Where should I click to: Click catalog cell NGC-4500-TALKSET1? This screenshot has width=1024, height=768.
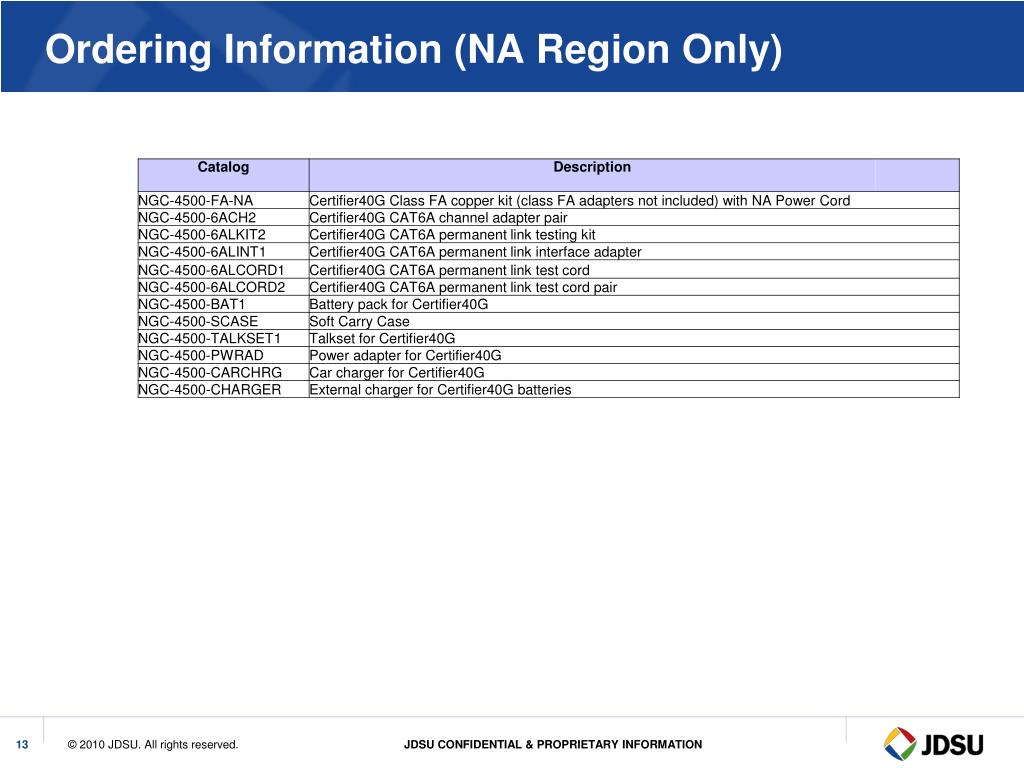(223, 338)
